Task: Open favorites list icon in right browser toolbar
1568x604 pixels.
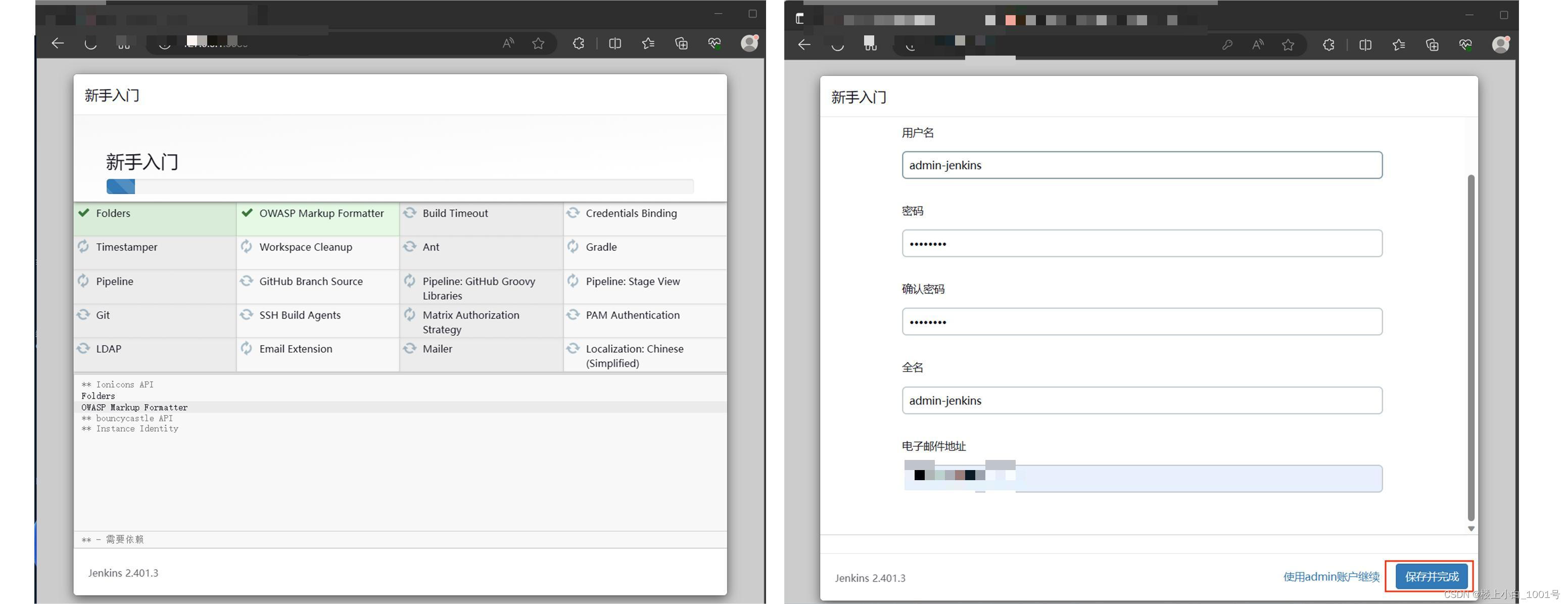Action: click(x=1399, y=44)
